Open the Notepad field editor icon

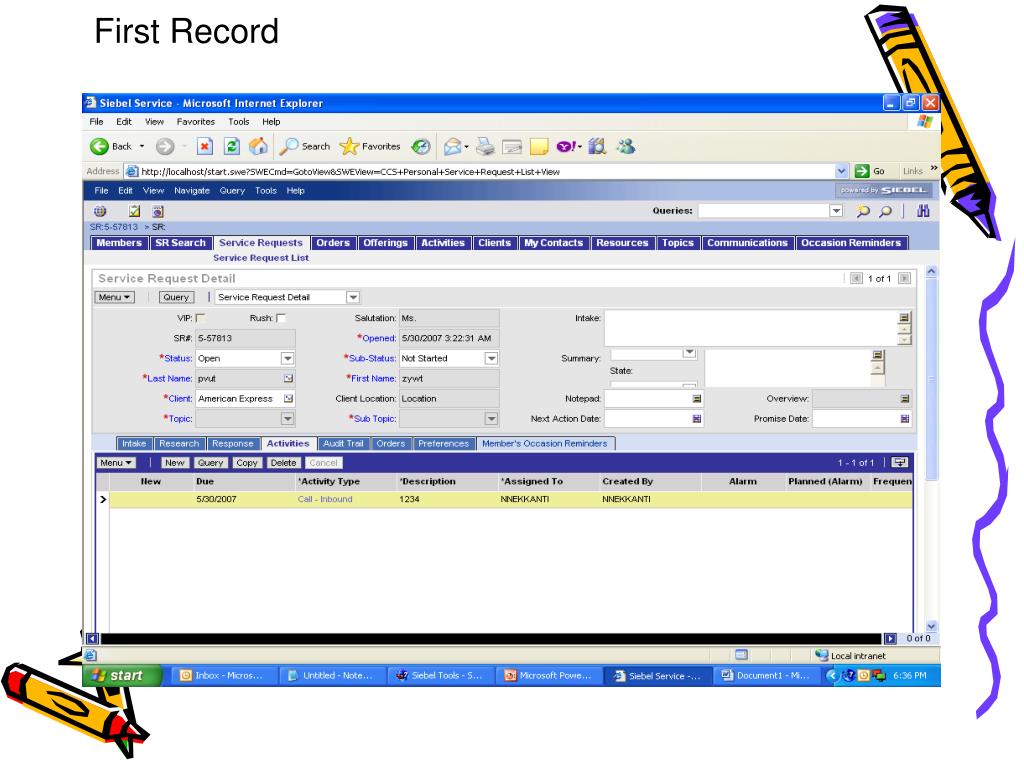coord(697,398)
